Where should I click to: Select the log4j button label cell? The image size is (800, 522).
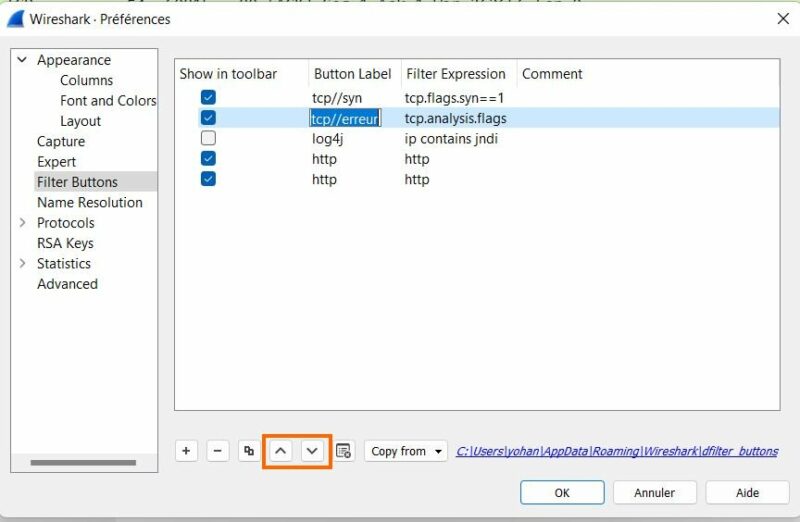pos(328,138)
